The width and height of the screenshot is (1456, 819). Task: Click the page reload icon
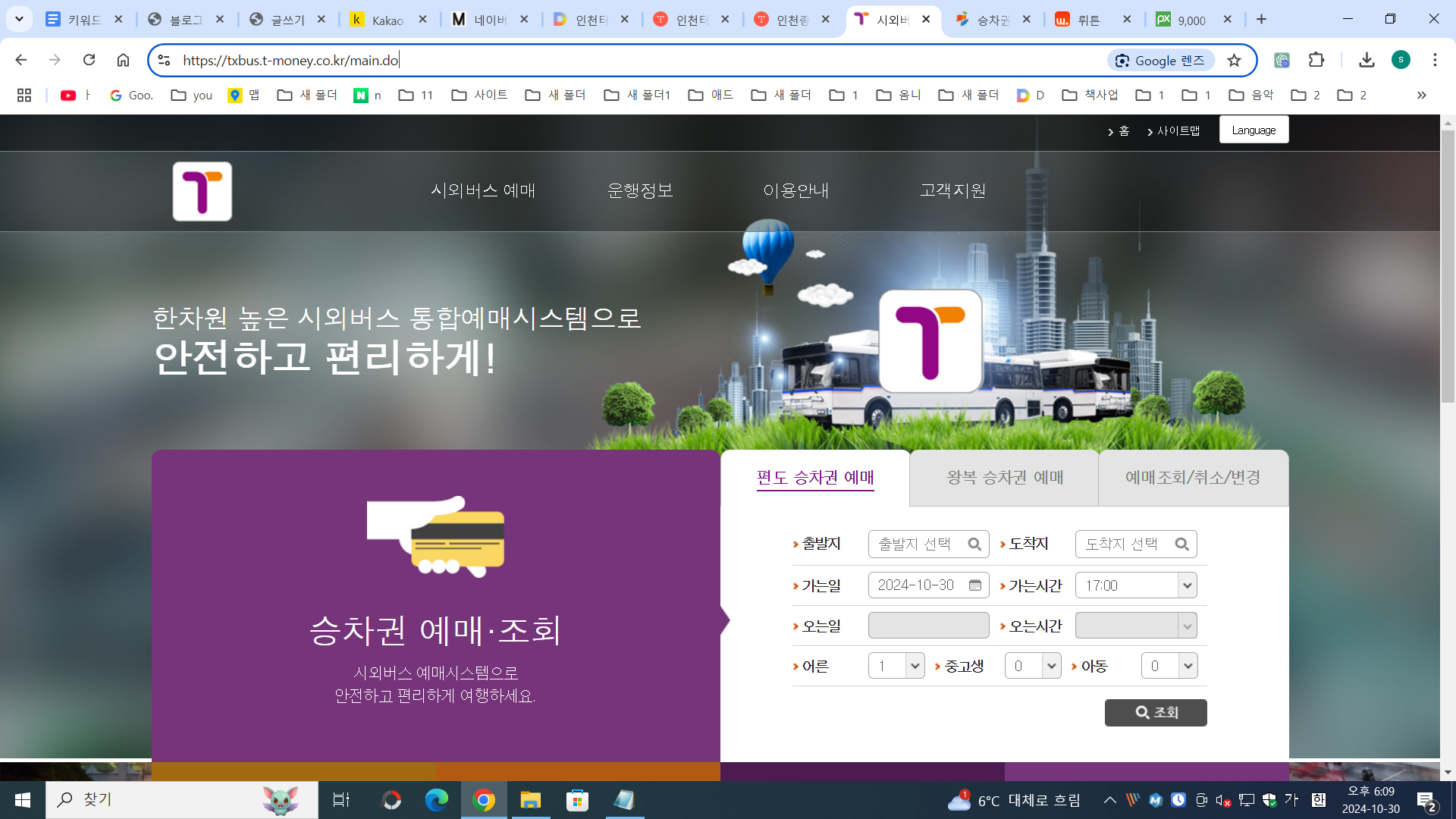[x=89, y=60]
